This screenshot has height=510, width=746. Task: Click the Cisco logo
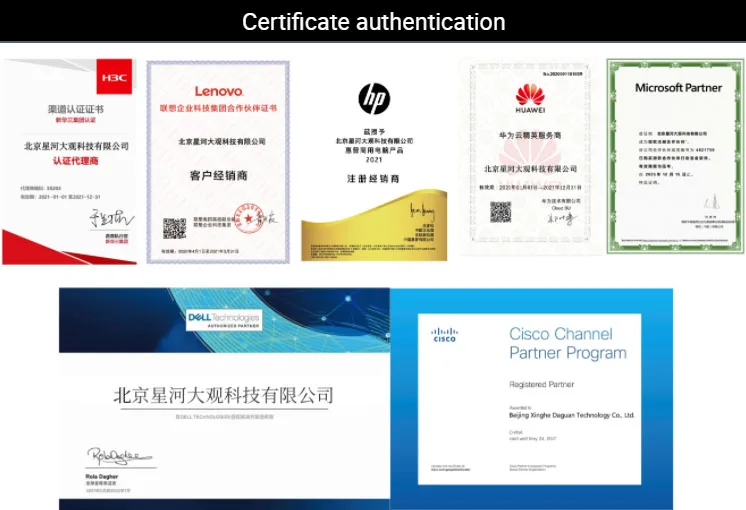click(444, 334)
